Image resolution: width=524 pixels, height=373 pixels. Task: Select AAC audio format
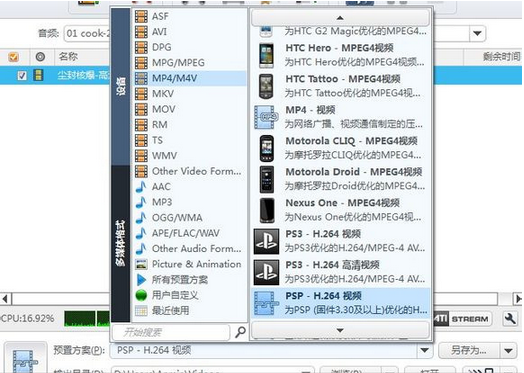point(189,186)
